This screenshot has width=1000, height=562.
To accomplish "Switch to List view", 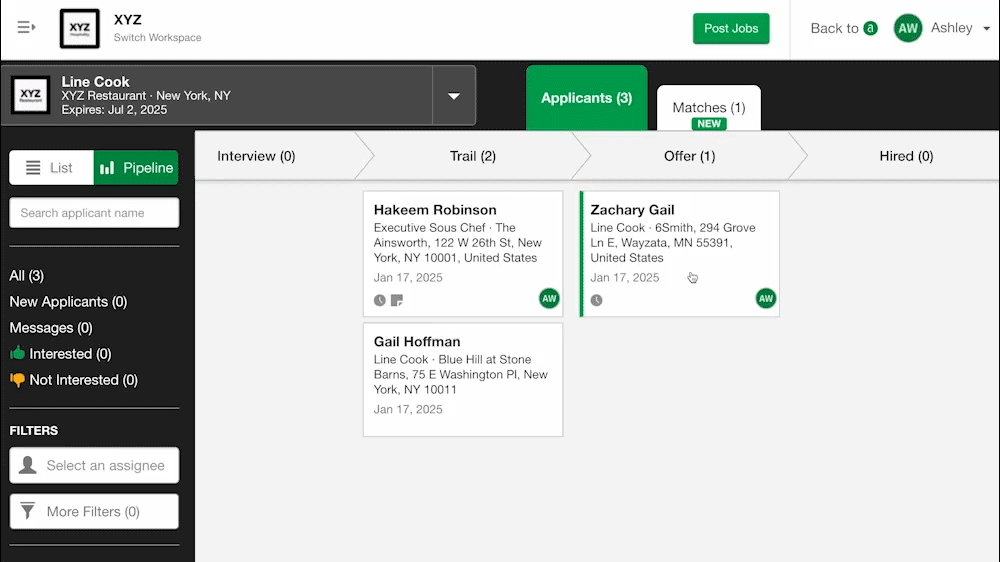I will click(x=51, y=168).
